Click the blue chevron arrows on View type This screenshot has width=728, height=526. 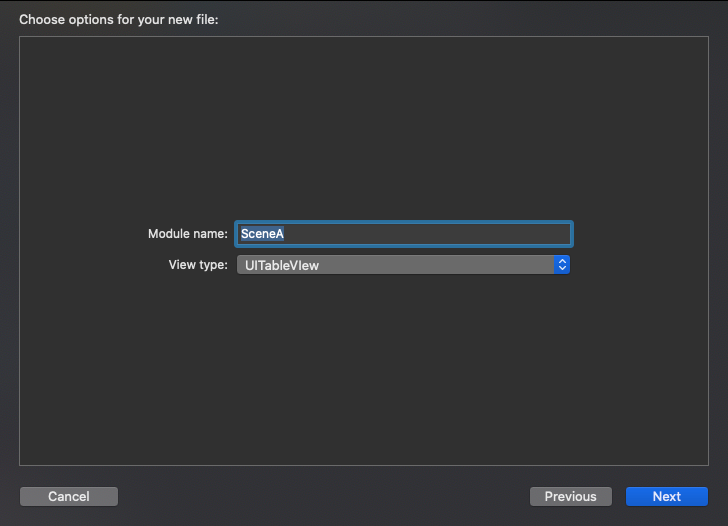click(x=562, y=265)
